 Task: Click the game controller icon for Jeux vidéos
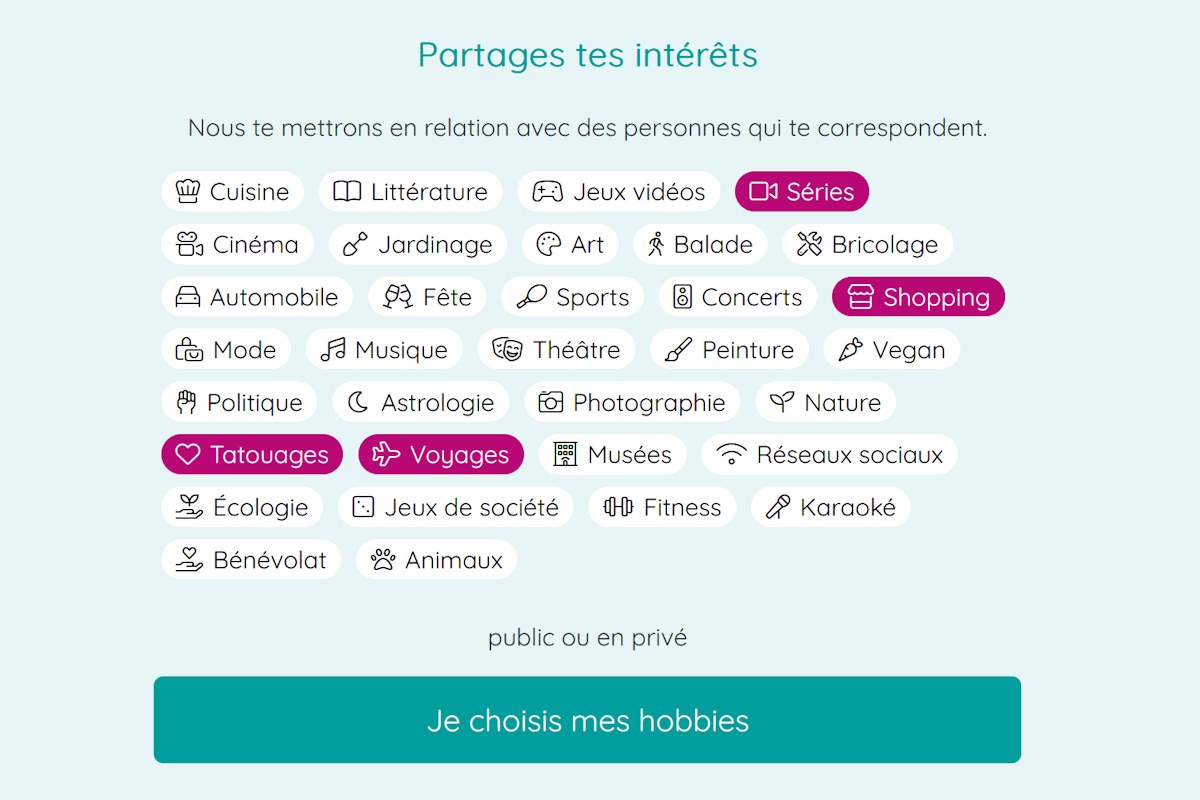pyautogui.click(x=547, y=192)
